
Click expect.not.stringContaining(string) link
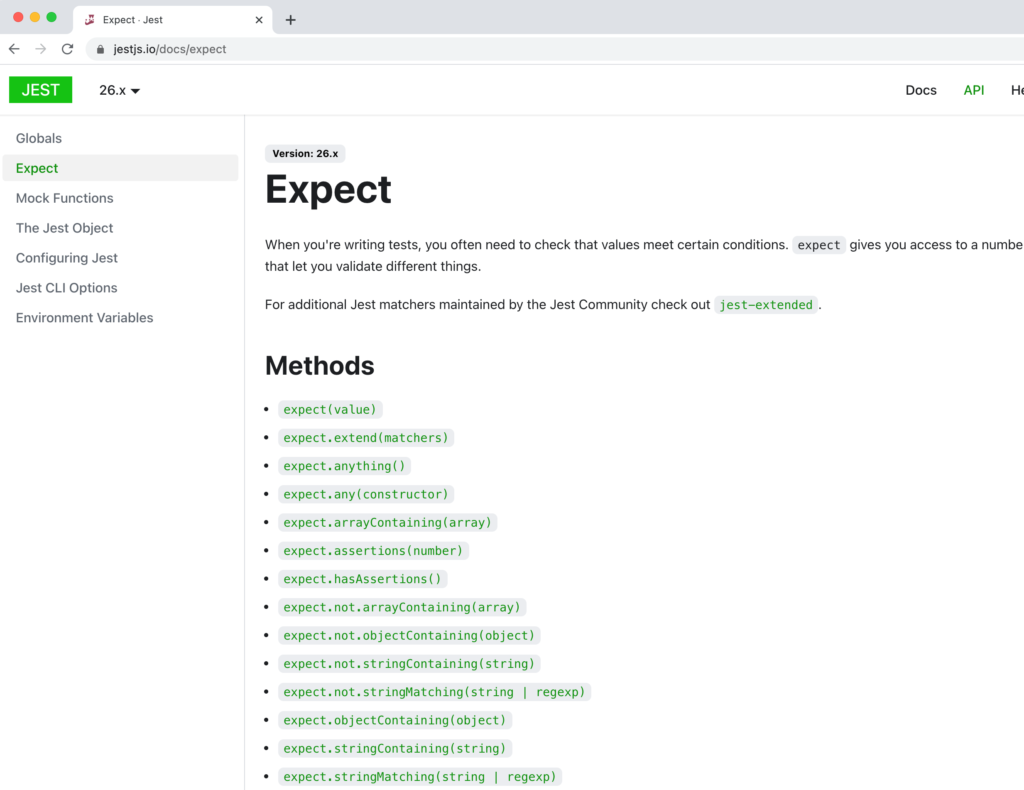pyautogui.click(x=409, y=663)
